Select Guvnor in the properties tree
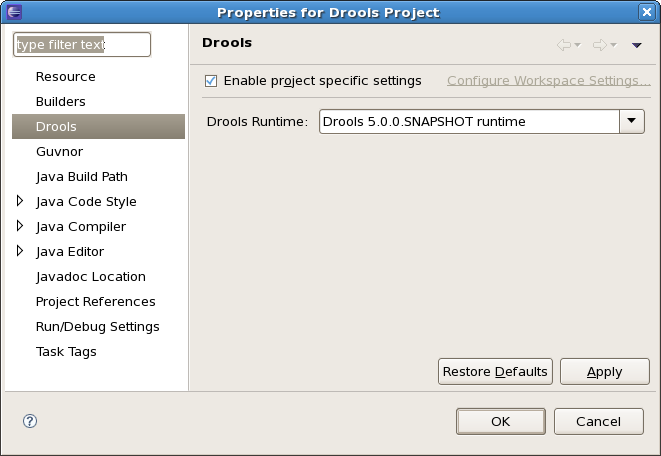Screen dimensions: 661x456 click(x=59, y=152)
